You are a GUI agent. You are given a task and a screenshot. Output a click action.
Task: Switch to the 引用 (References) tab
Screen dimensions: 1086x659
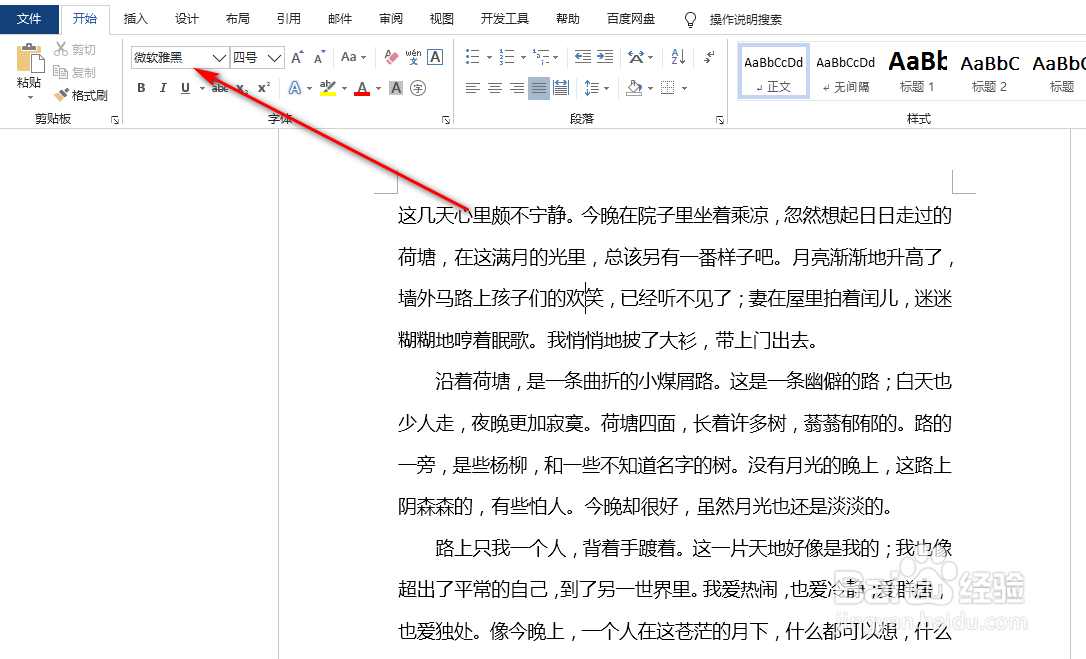(x=289, y=19)
